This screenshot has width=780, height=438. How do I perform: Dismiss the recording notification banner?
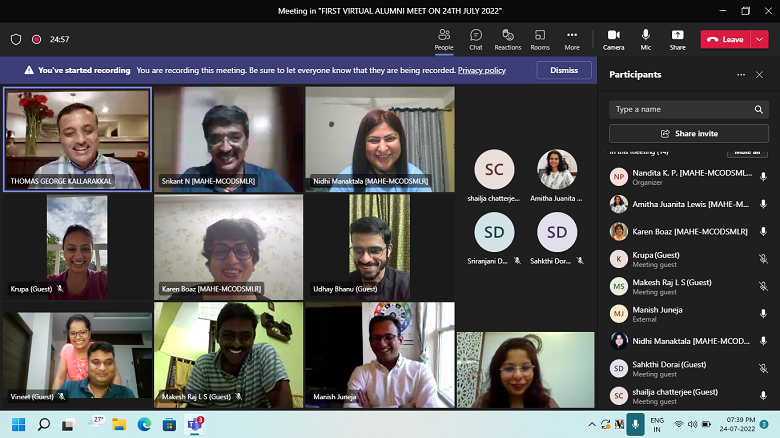pos(564,70)
